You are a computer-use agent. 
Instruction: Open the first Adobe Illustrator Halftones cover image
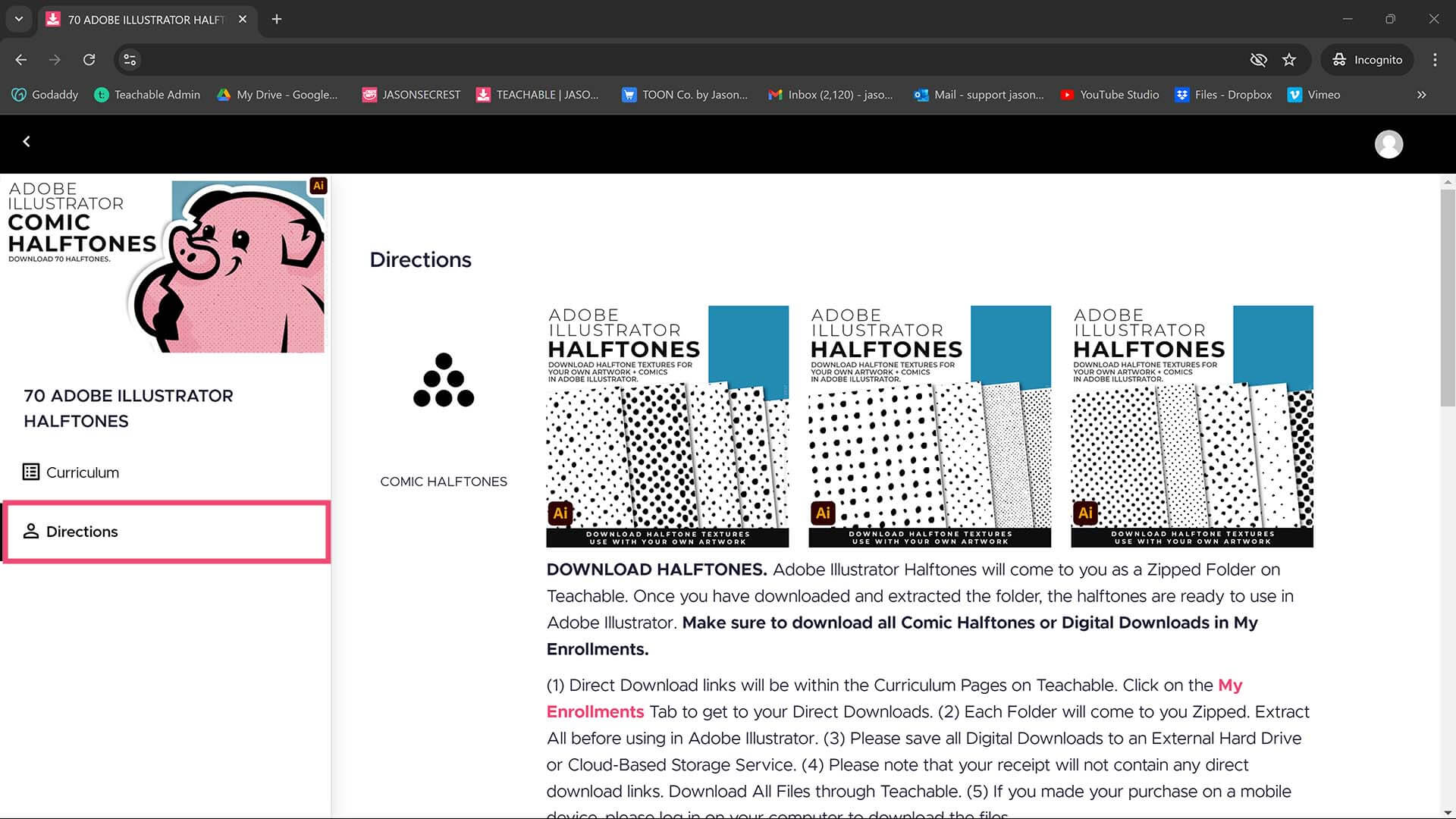coord(667,426)
